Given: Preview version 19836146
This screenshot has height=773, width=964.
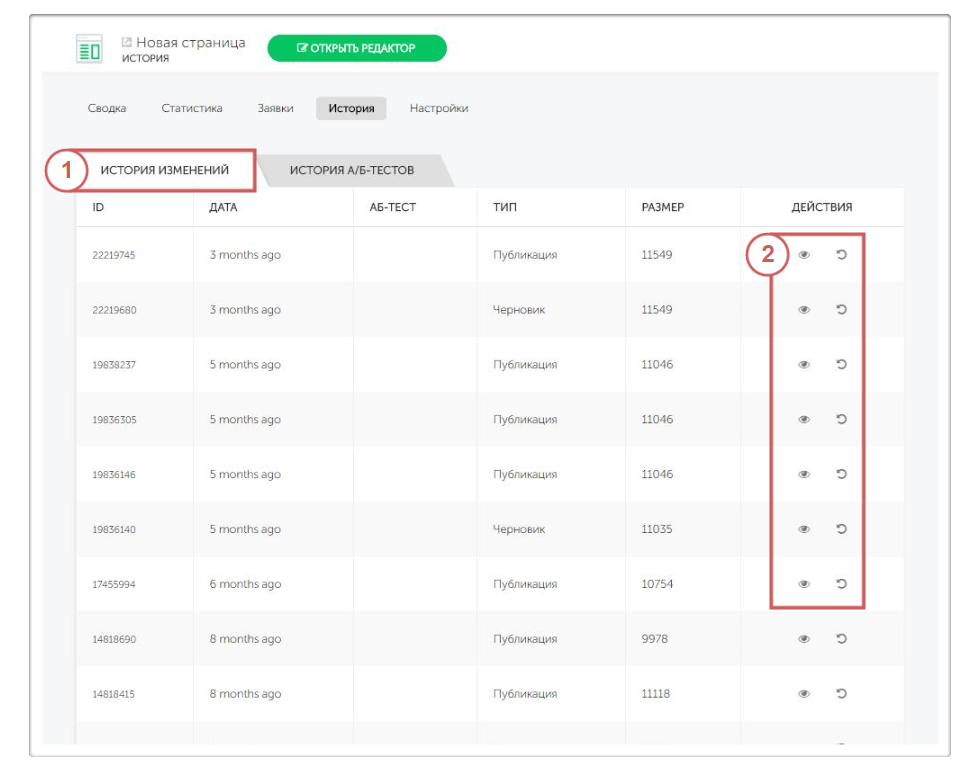Looking at the screenshot, I should tap(804, 475).
